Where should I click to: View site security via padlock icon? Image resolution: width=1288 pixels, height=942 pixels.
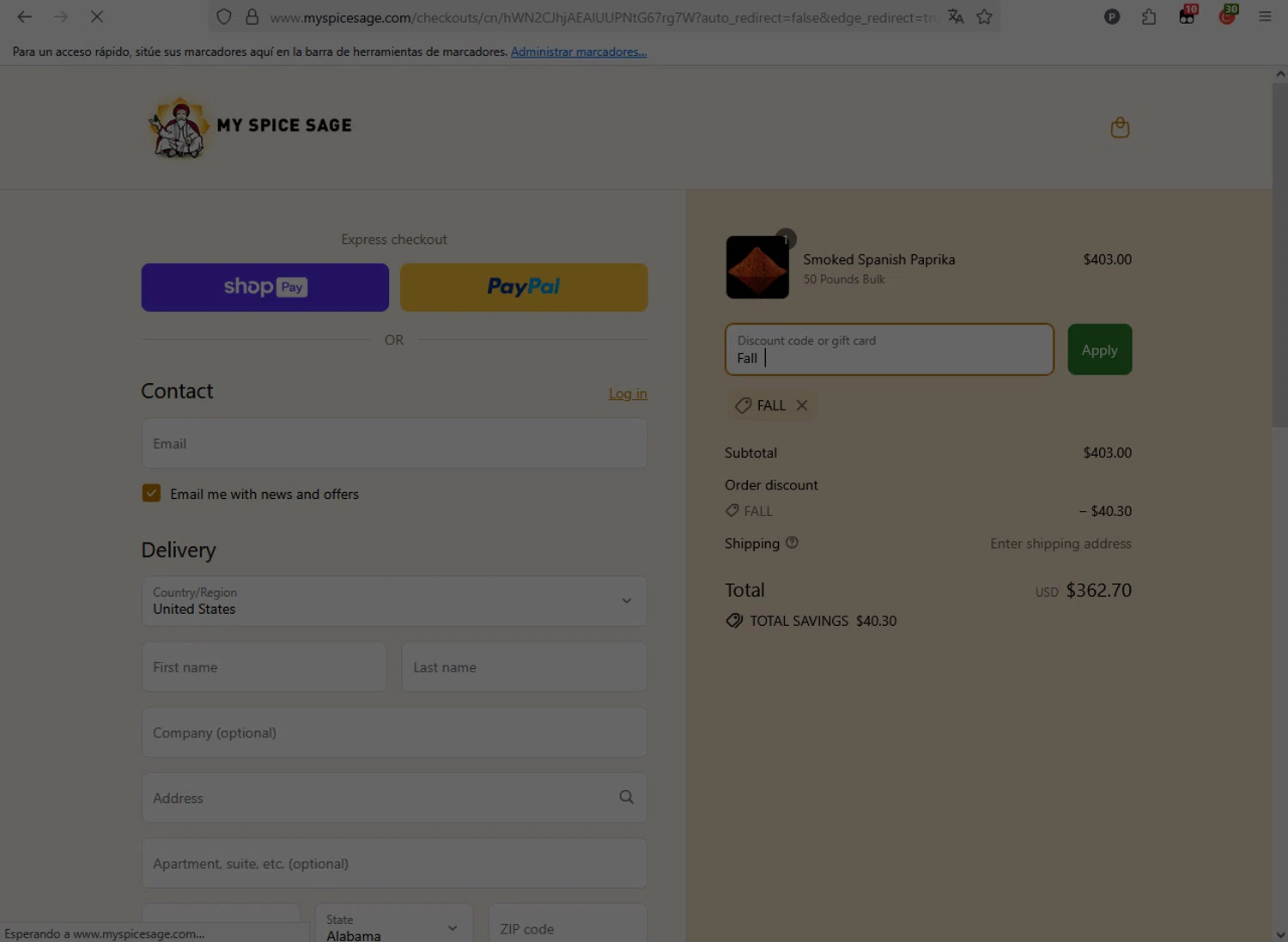[x=252, y=16]
